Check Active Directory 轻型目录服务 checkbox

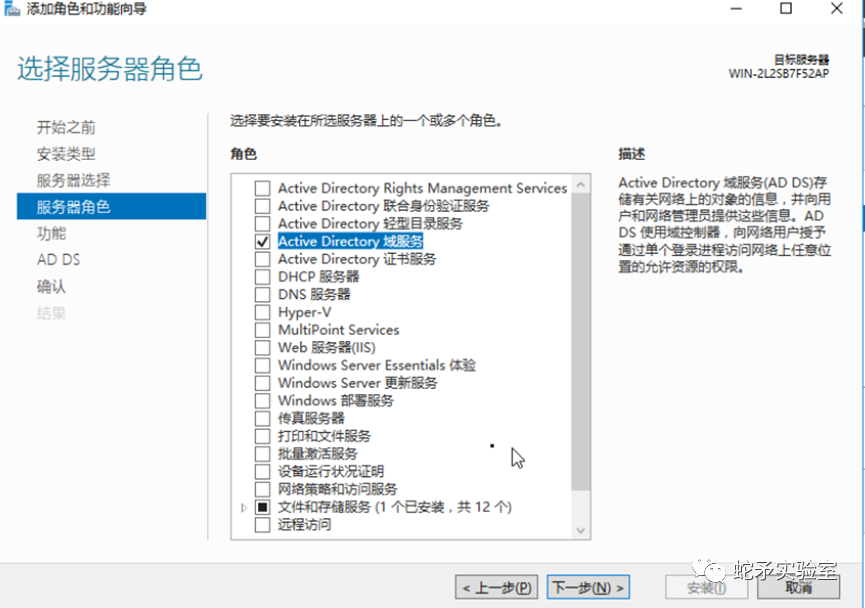tap(263, 223)
